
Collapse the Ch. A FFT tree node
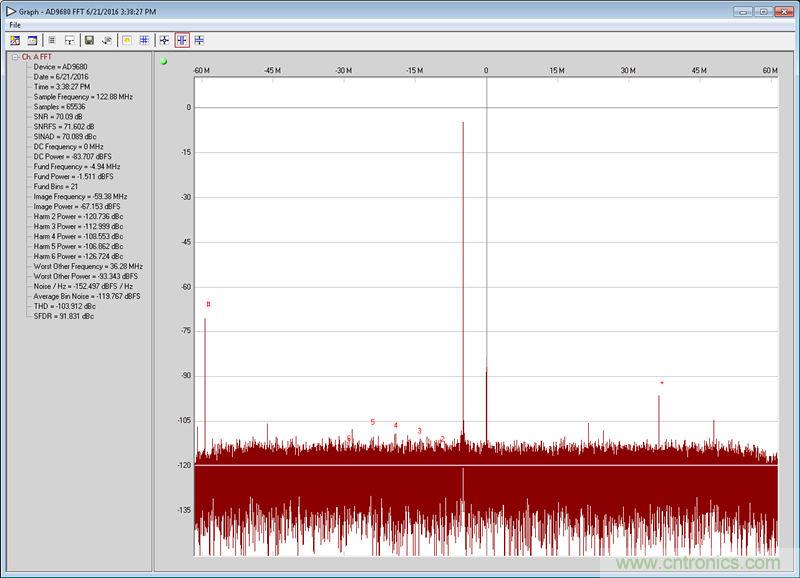[14, 57]
